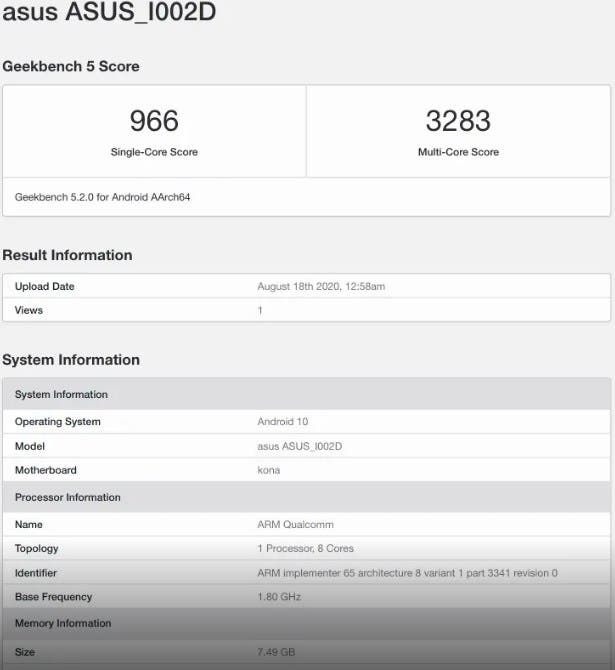615x670 pixels.
Task: Select the kona motherboard value
Action: pos(269,470)
